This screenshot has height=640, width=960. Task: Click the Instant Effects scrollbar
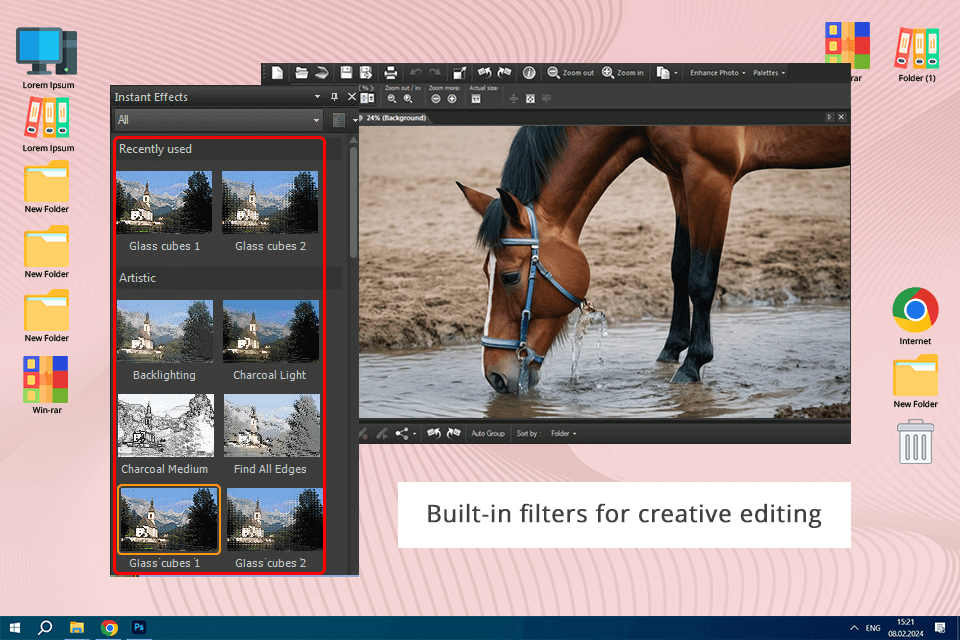(x=353, y=201)
